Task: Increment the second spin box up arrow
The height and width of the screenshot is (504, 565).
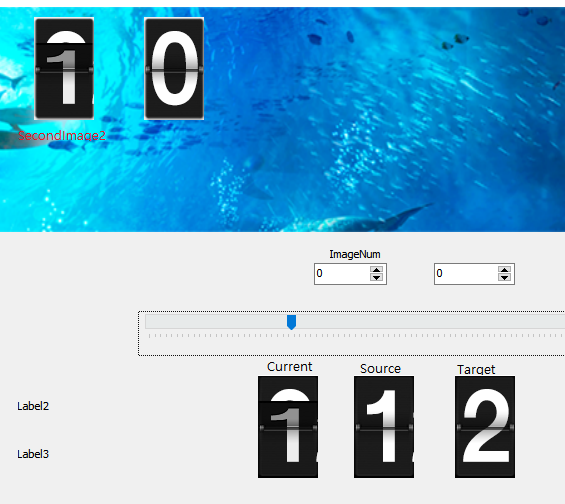Action: [504, 269]
